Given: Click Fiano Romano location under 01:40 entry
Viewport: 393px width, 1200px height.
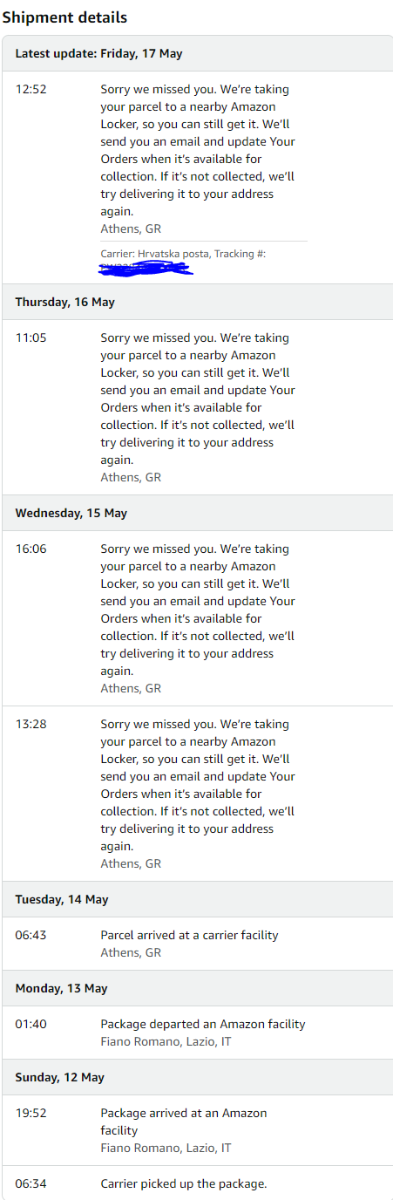Looking at the screenshot, I should 166,1041.
